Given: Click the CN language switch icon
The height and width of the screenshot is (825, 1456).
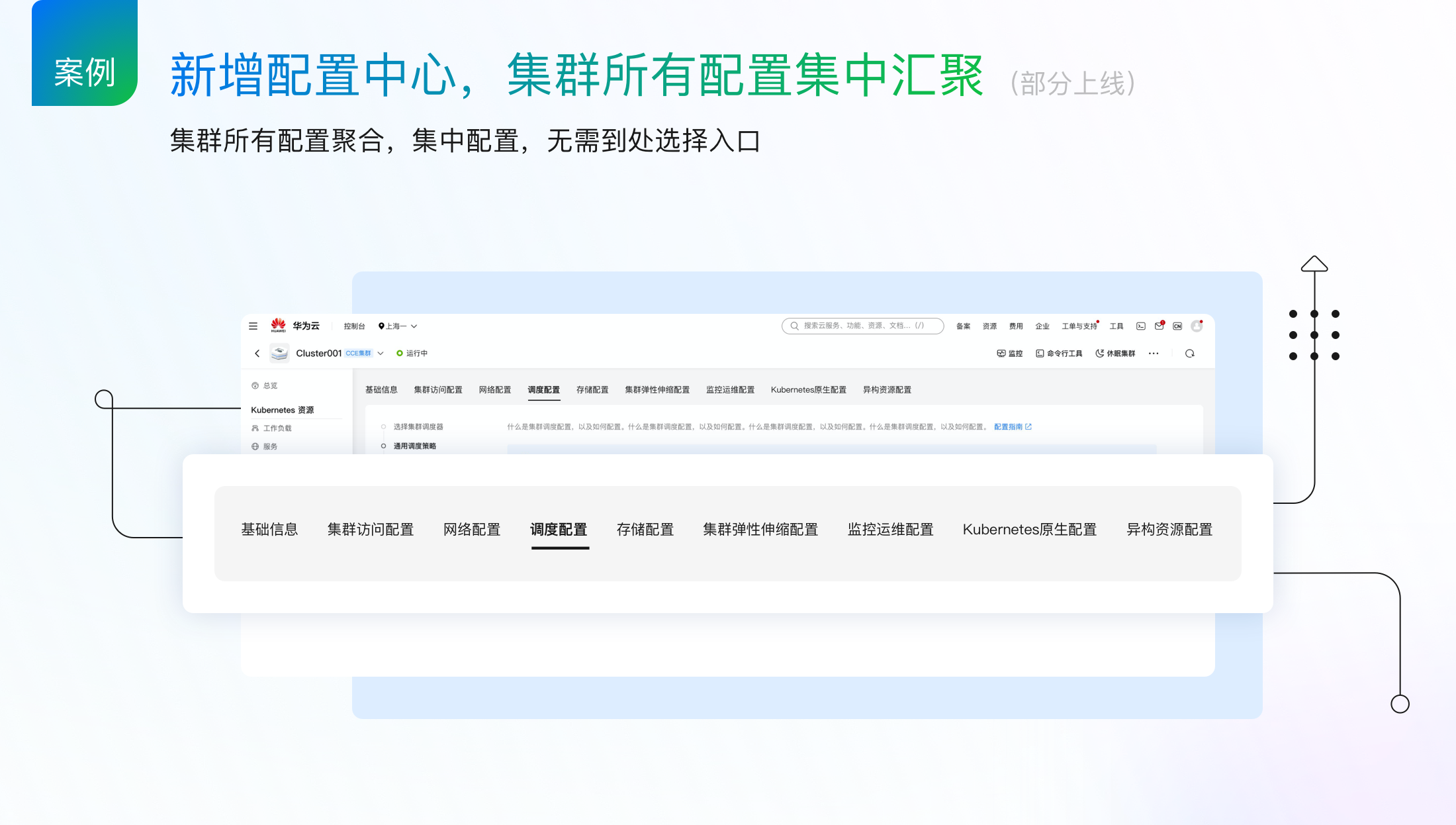Looking at the screenshot, I should click(x=1177, y=326).
